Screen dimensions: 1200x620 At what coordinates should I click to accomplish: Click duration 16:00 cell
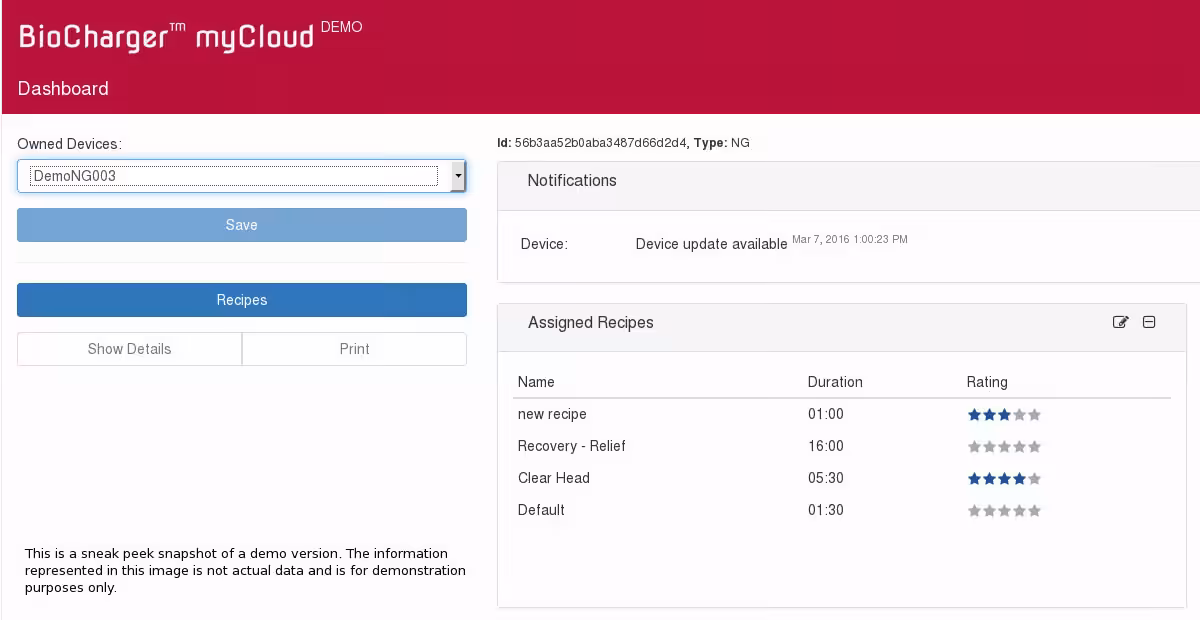(x=826, y=446)
